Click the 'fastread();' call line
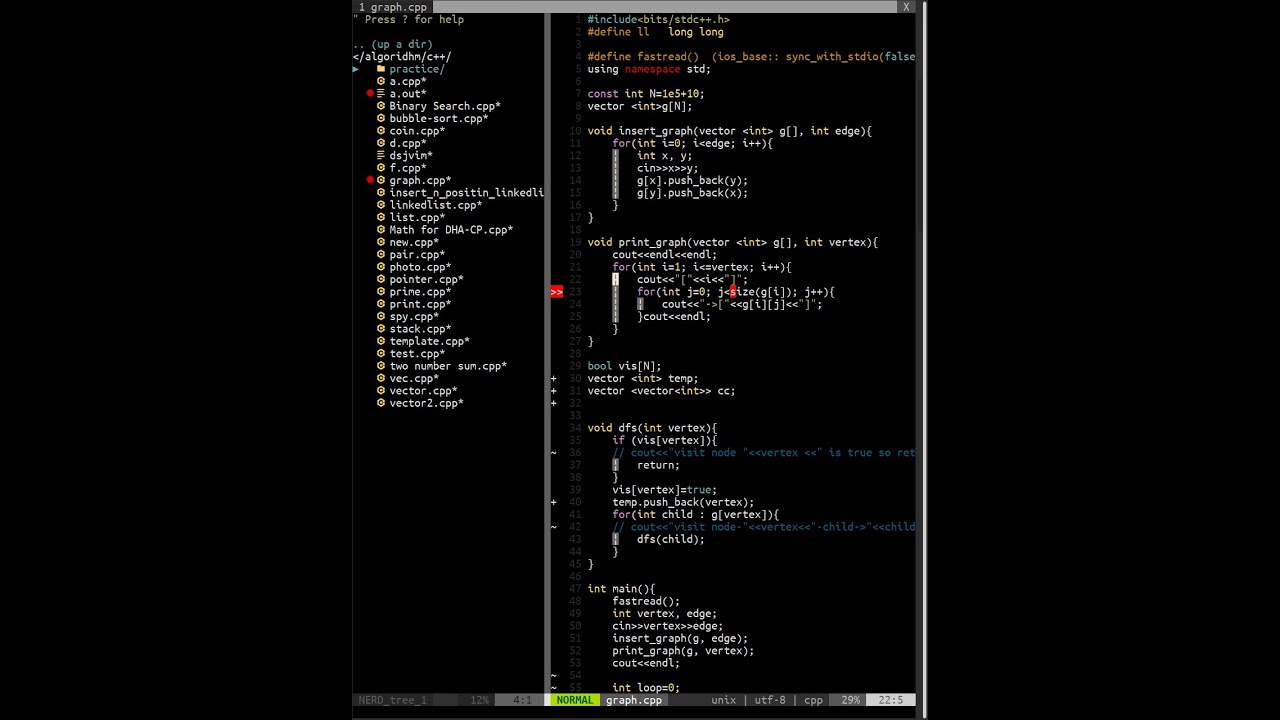 click(646, 601)
